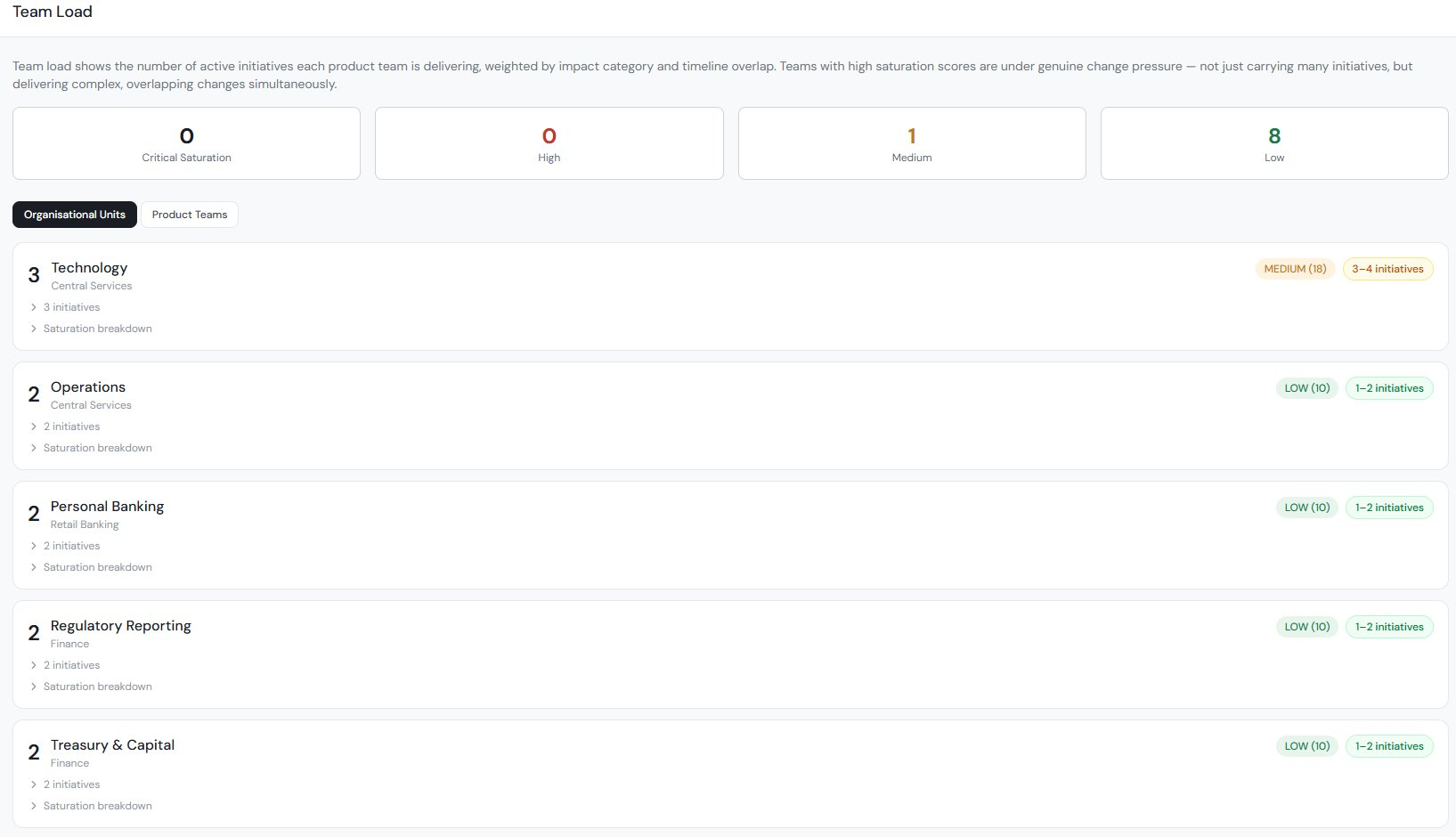Open the Medium saturation summary card
Image resolution: width=1456 pixels, height=837 pixels.
[911, 142]
